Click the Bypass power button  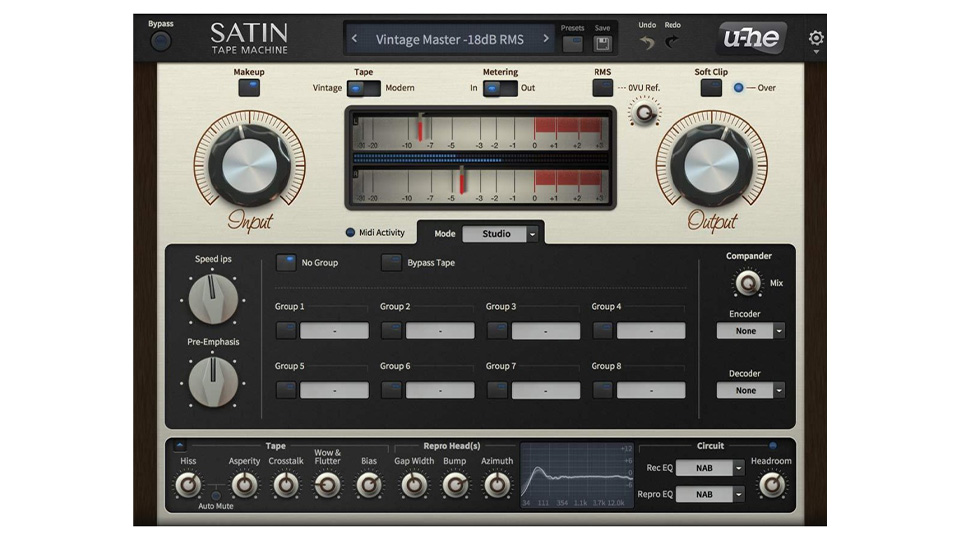160,42
